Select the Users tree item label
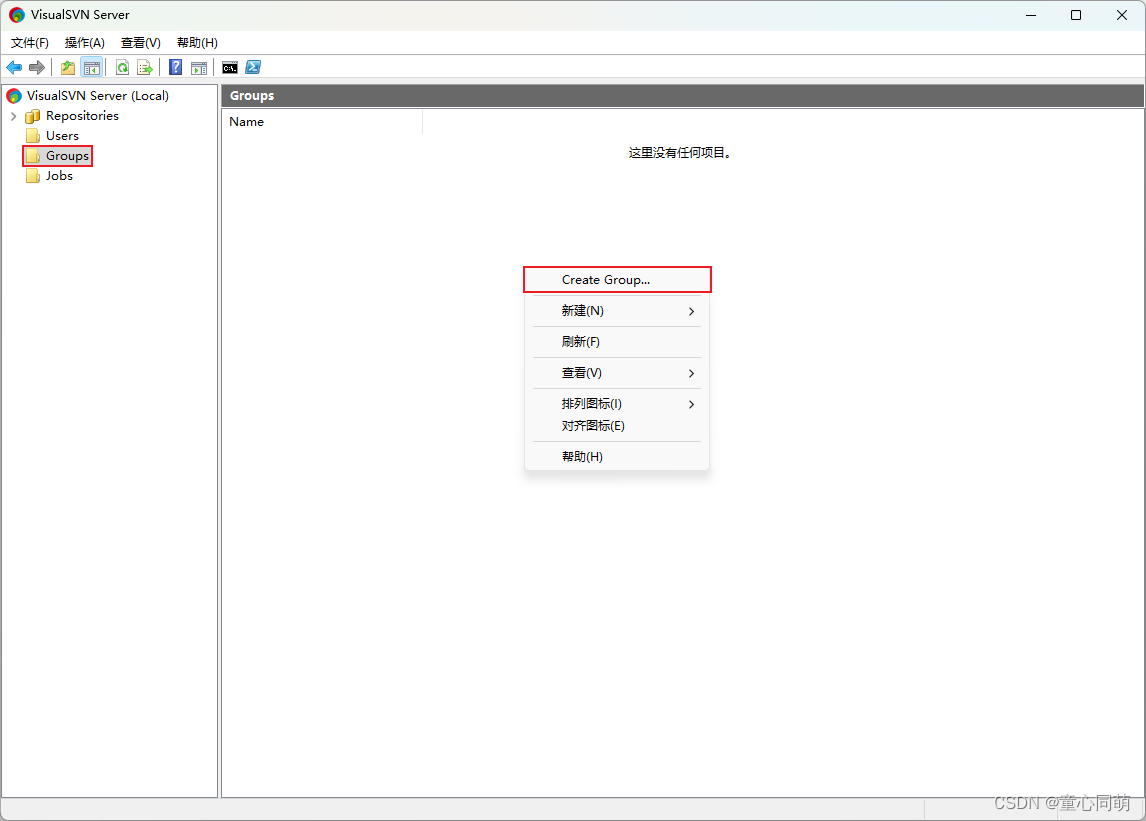Viewport: 1146px width, 821px height. click(x=62, y=136)
